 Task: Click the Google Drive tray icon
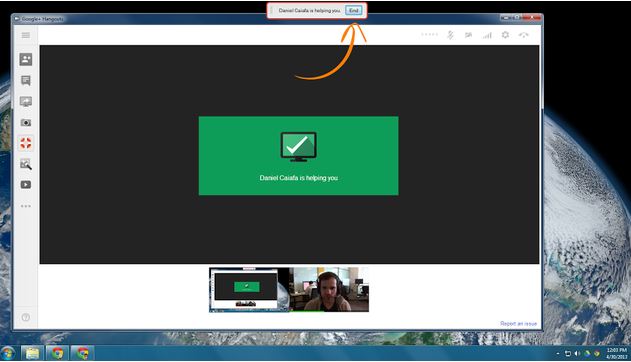click(587, 354)
